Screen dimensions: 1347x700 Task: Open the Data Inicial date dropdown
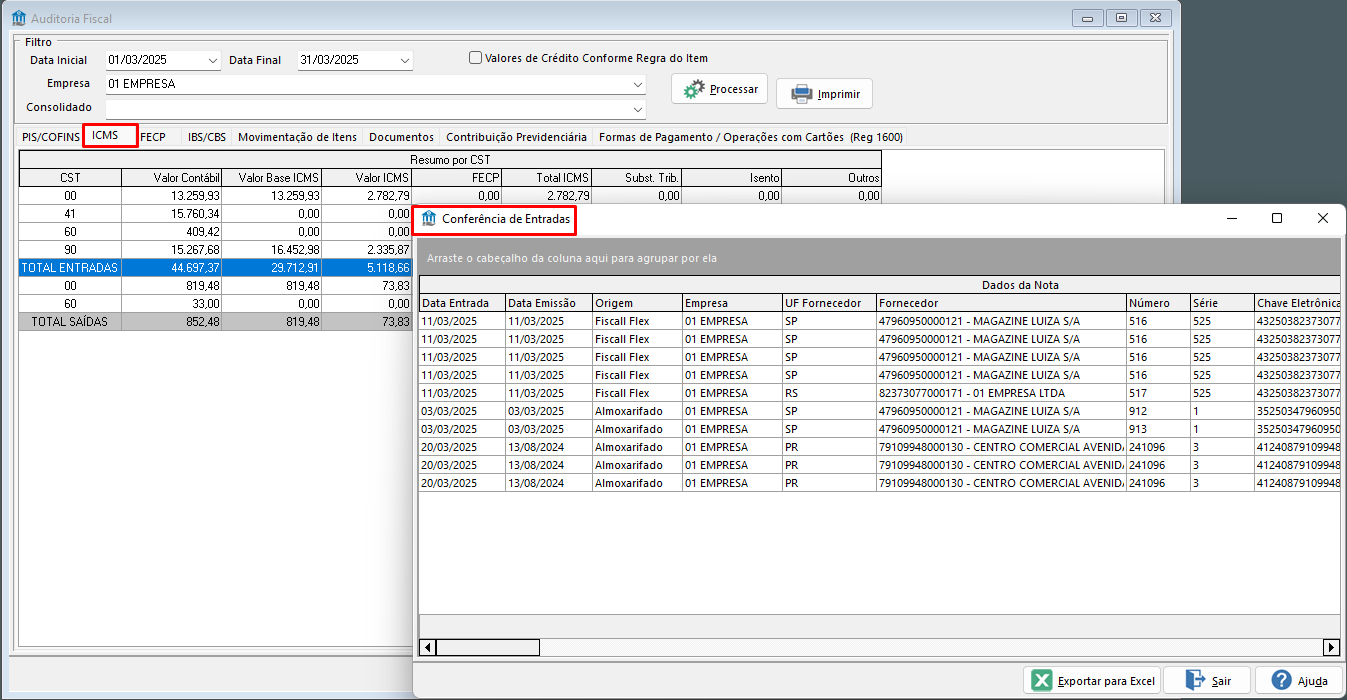pyautogui.click(x=213, y=60)
